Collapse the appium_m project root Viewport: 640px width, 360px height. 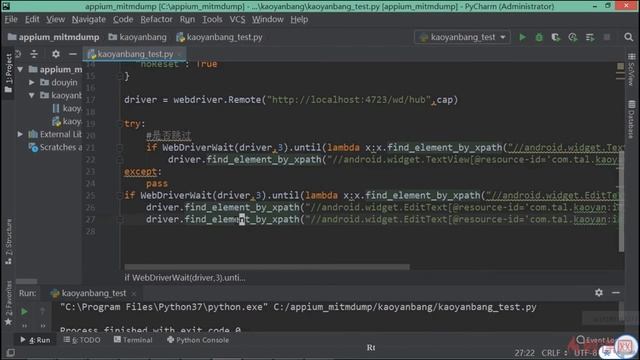[20, 69]
